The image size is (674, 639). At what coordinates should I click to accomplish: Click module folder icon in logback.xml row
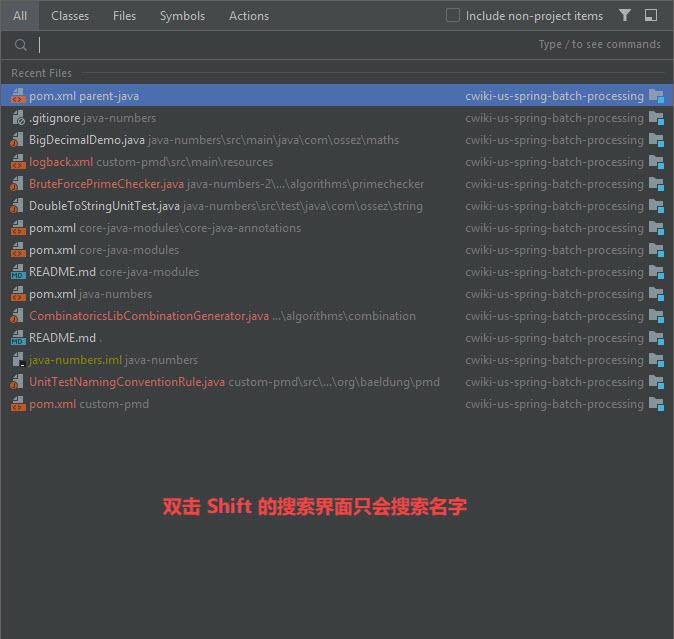pyautogui.click(x=656, y=162)
